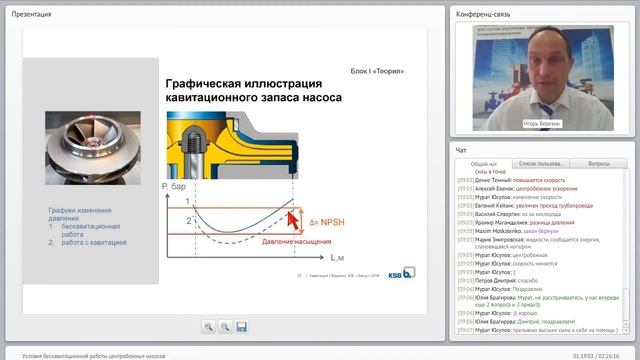Click the chat scrollbar down arrow
Image resolution: width=640 pixels, height=360 pixels.
627,331
